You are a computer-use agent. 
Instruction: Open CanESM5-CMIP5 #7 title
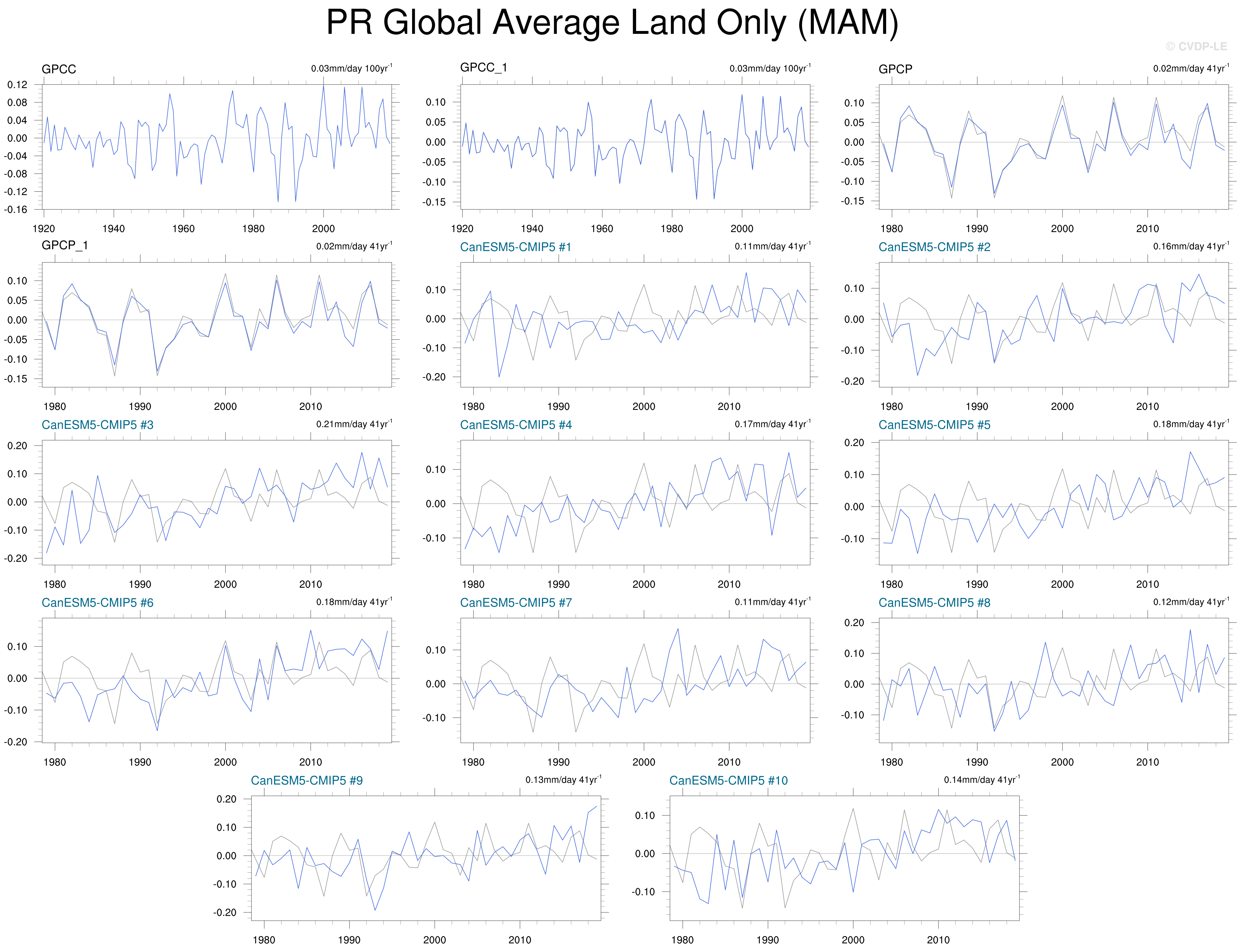pyautogui.click(x=516, y=603)
